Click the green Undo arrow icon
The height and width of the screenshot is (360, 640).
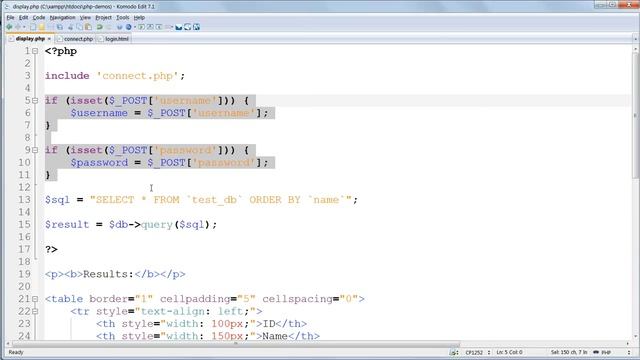pos(100,27)
